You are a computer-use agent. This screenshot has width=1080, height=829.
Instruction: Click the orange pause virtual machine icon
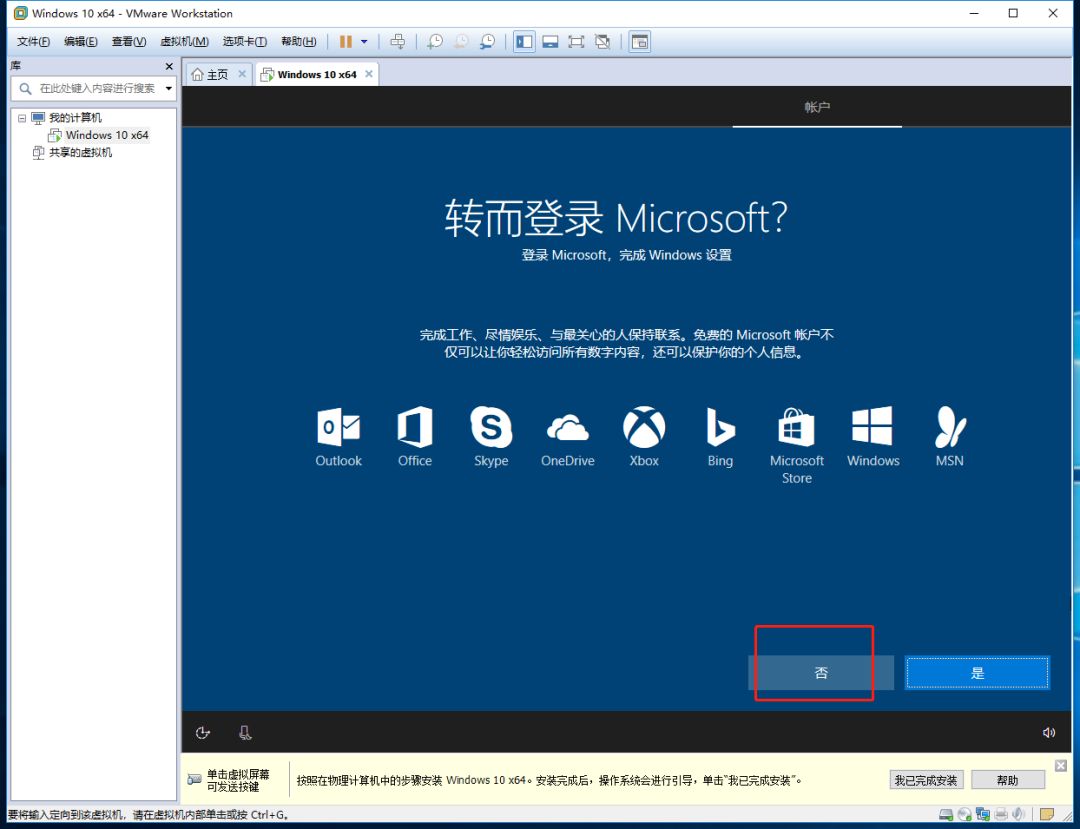(x=346, y=41)
